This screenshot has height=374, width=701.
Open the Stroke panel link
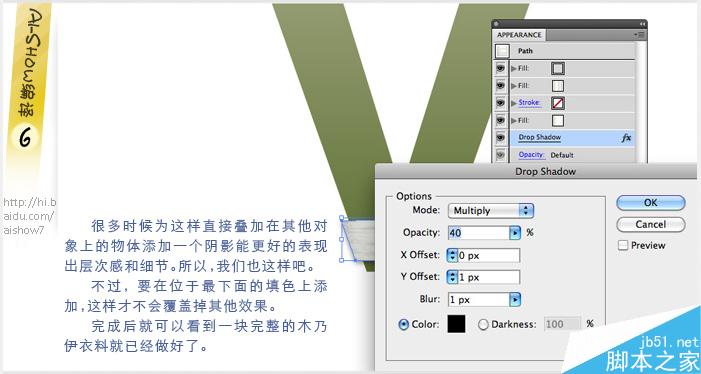(529, 103)
